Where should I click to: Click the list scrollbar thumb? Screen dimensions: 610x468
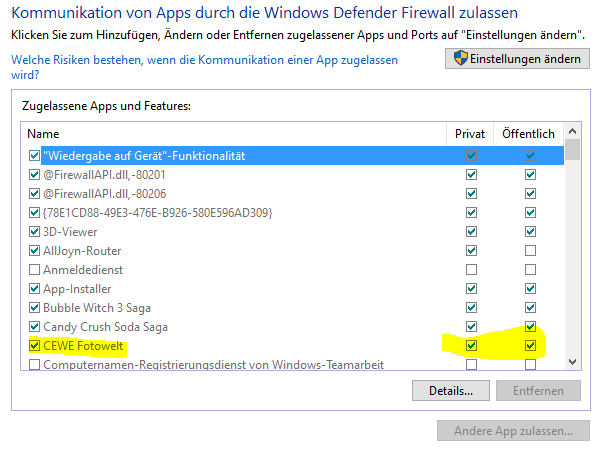(572, 149)
